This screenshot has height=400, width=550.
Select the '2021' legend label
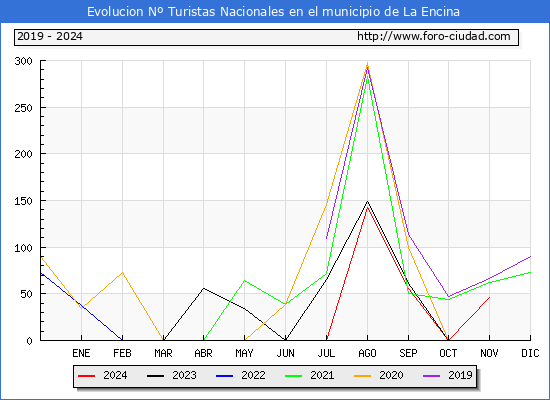(x=322, y=375)
